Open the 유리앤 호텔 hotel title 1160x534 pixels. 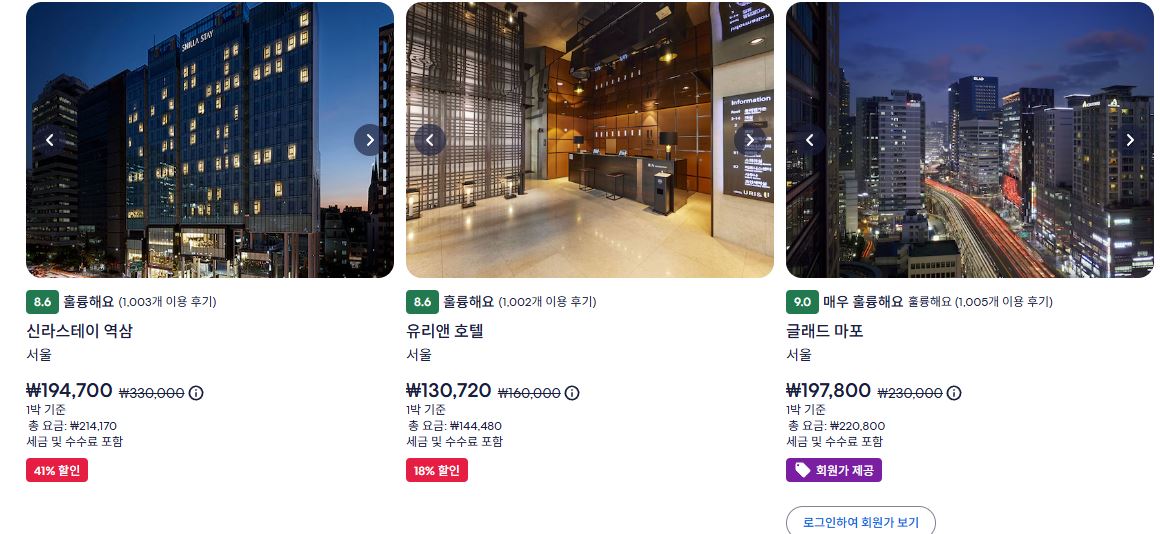click(445, 331)
